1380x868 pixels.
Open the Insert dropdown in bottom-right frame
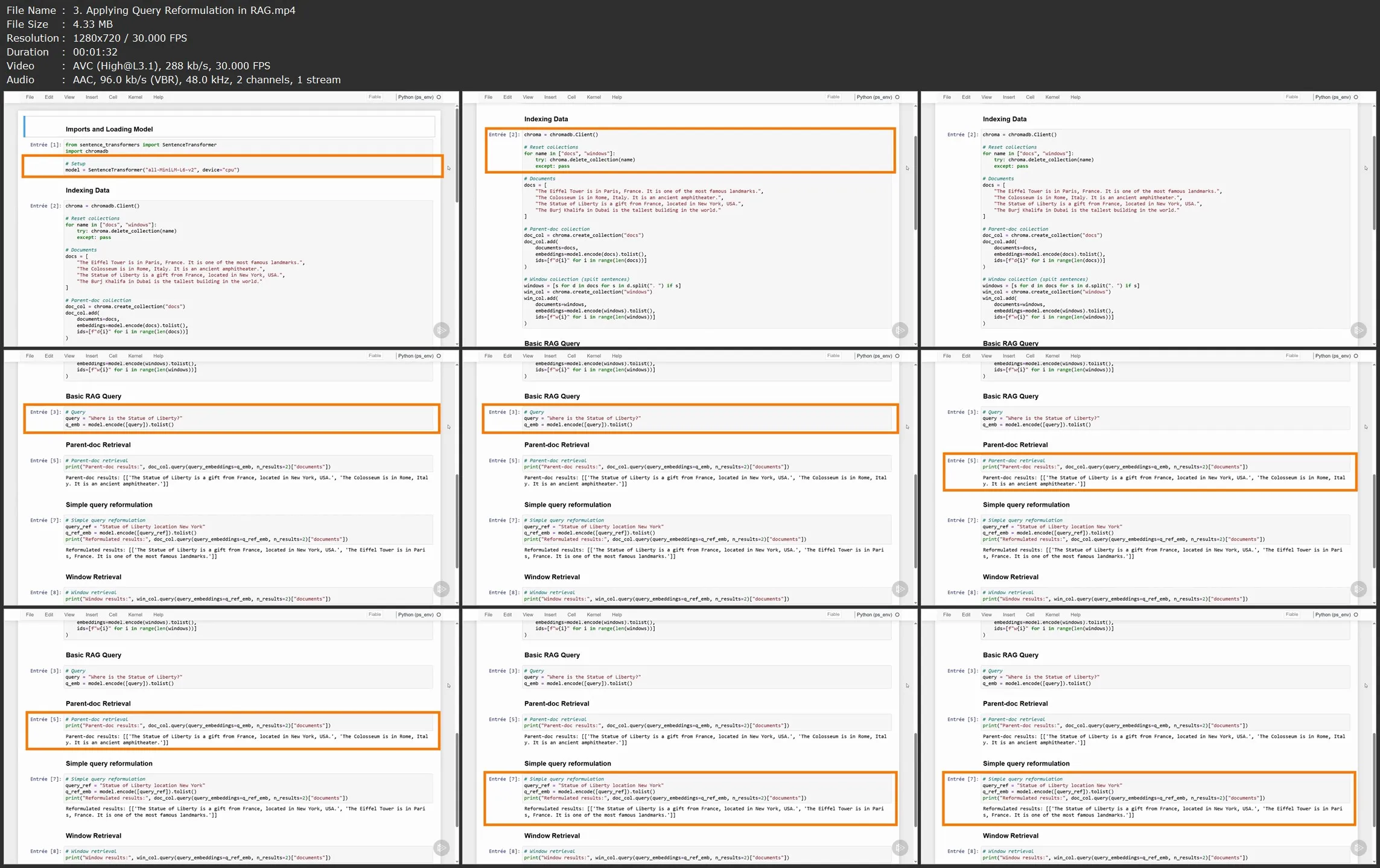1008,615
